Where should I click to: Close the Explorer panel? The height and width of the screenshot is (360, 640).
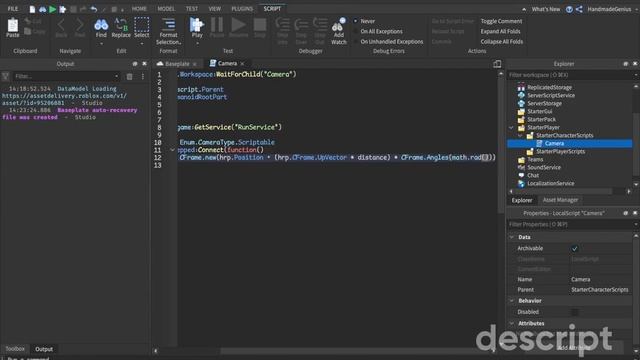635,64
